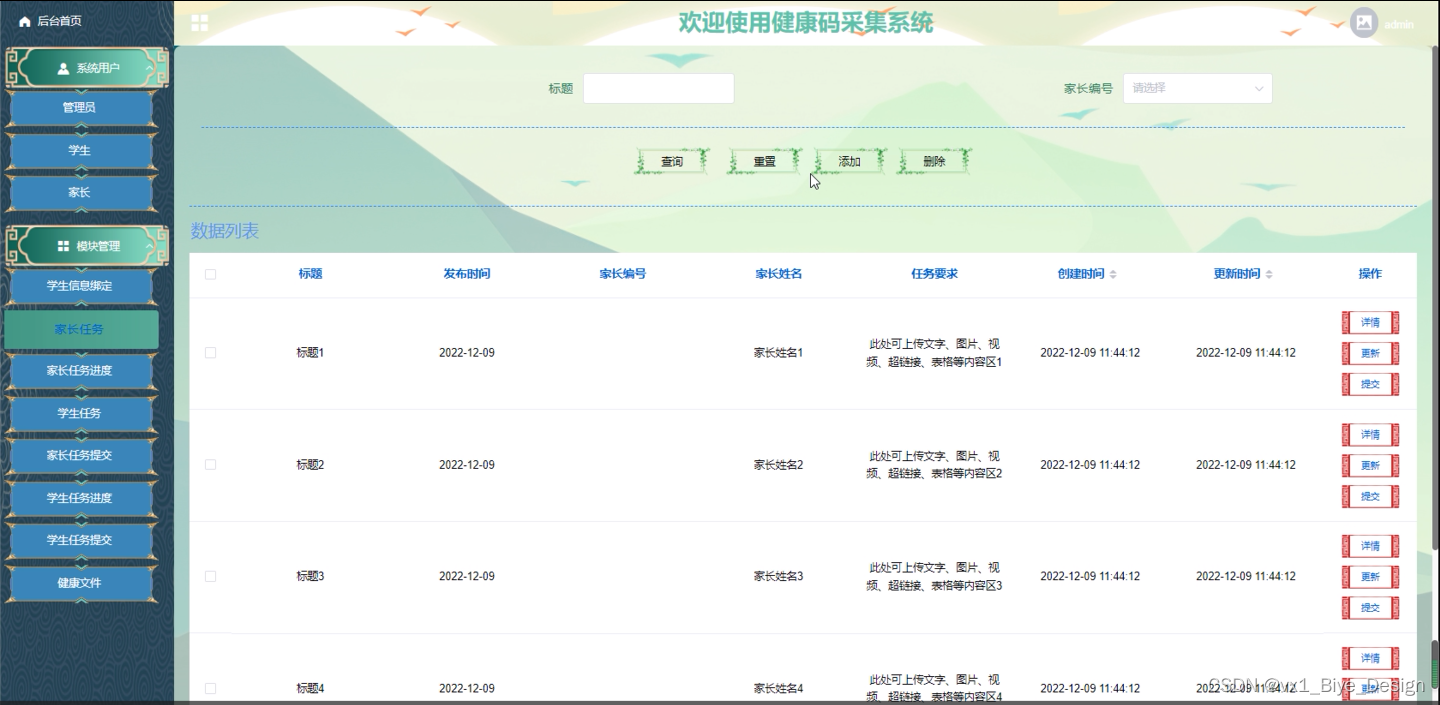
Task: Open 学生 in the sidebar
Action: pos(80,150)
